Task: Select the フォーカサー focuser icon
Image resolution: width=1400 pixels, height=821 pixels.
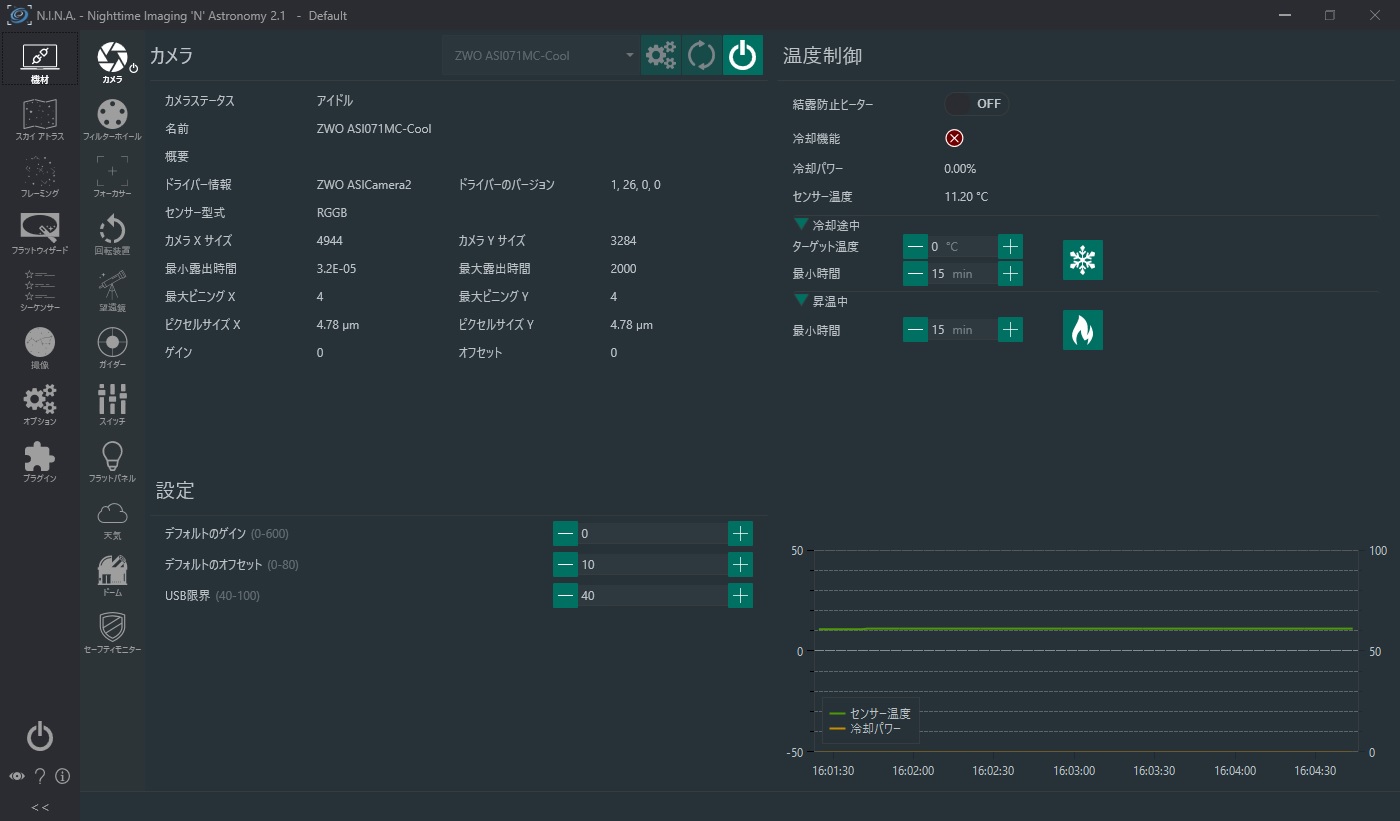Action: point(112,175)
